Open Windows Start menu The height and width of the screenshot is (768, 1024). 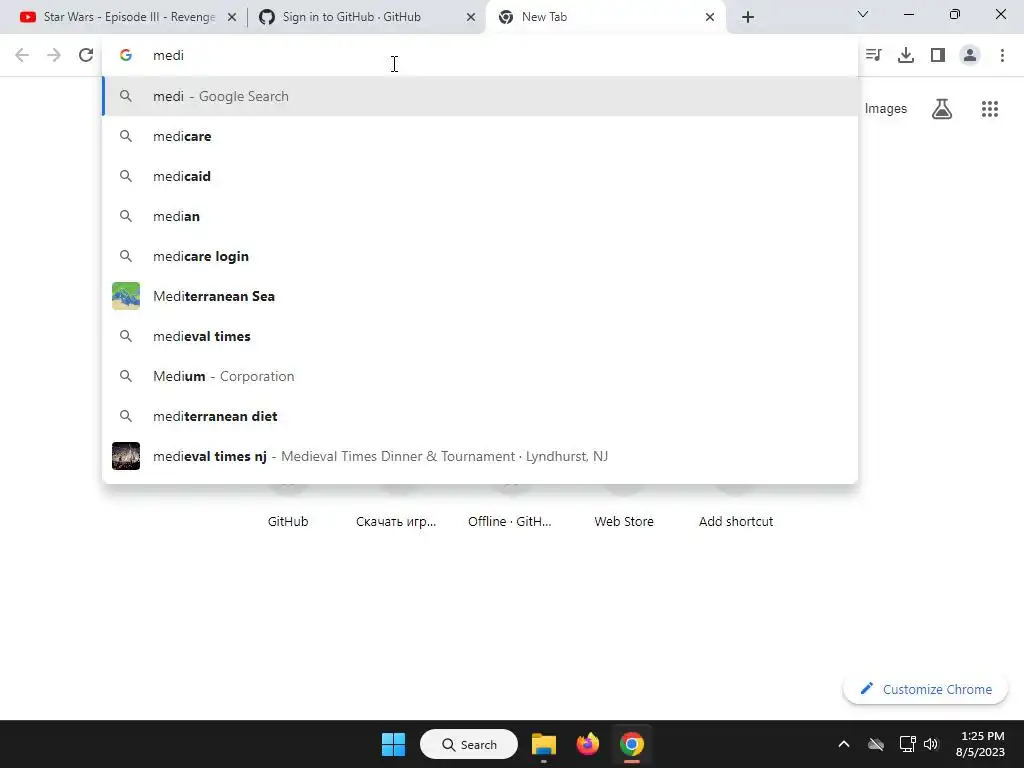coord(393,744)
